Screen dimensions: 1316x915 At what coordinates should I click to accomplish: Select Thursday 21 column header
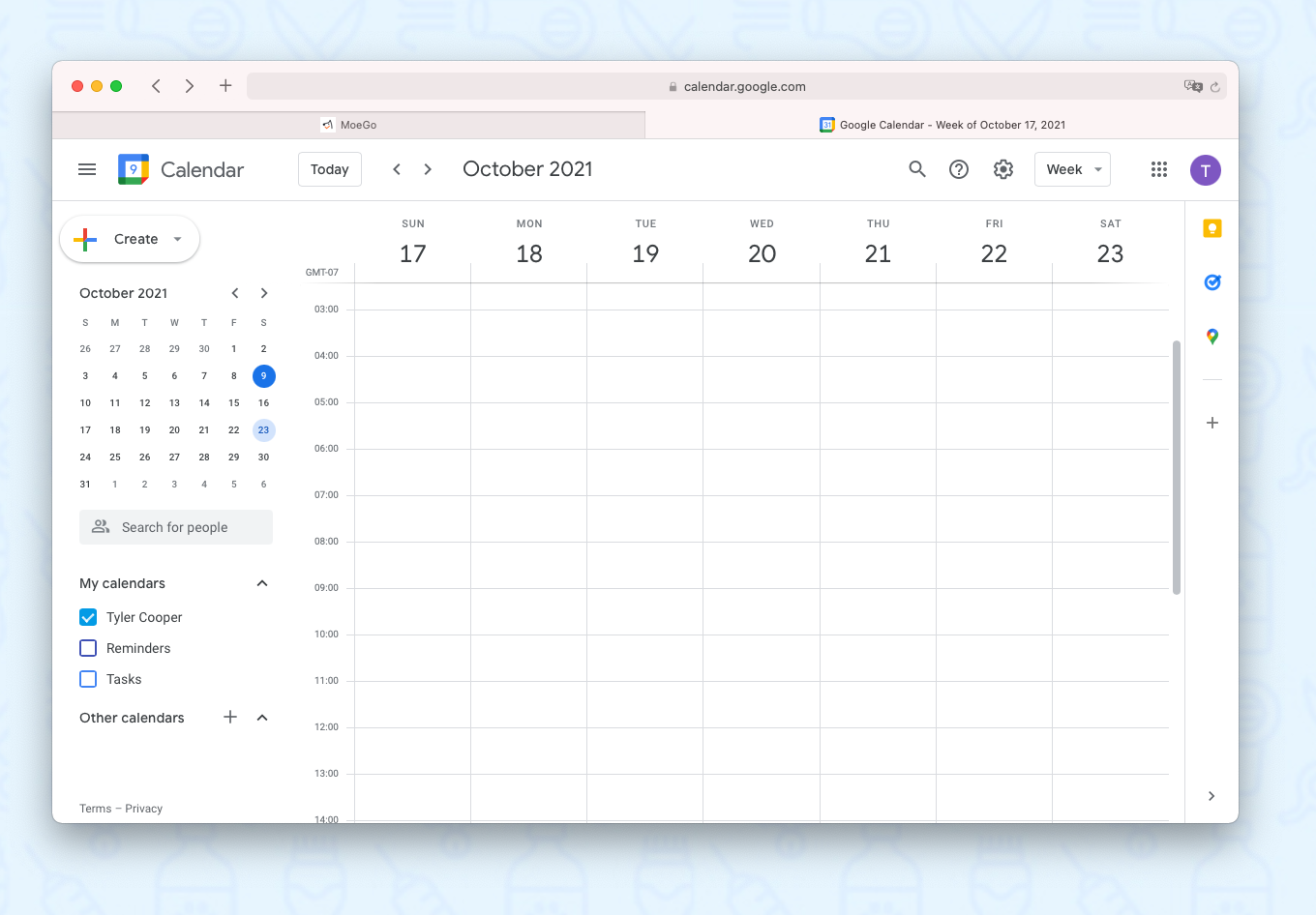click(x=878, y=243)
